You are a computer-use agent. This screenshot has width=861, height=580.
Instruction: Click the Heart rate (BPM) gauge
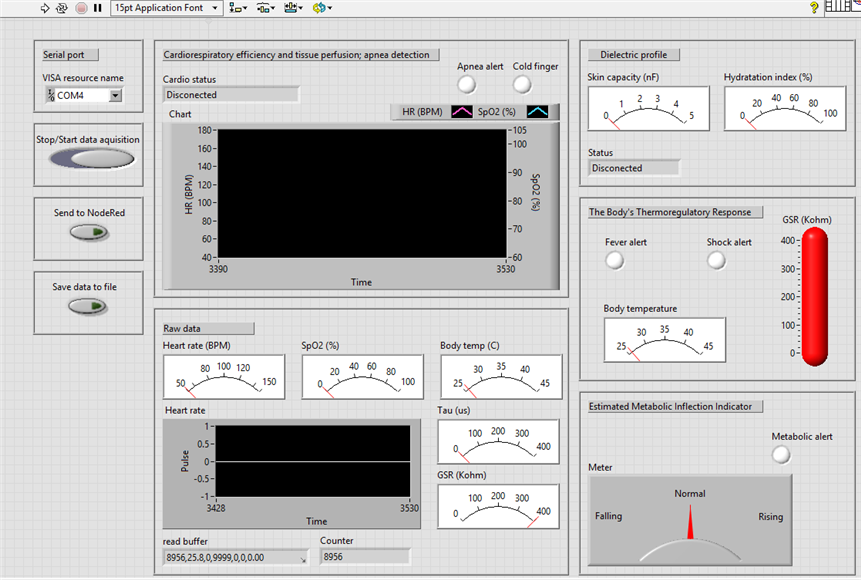(224, 377)
